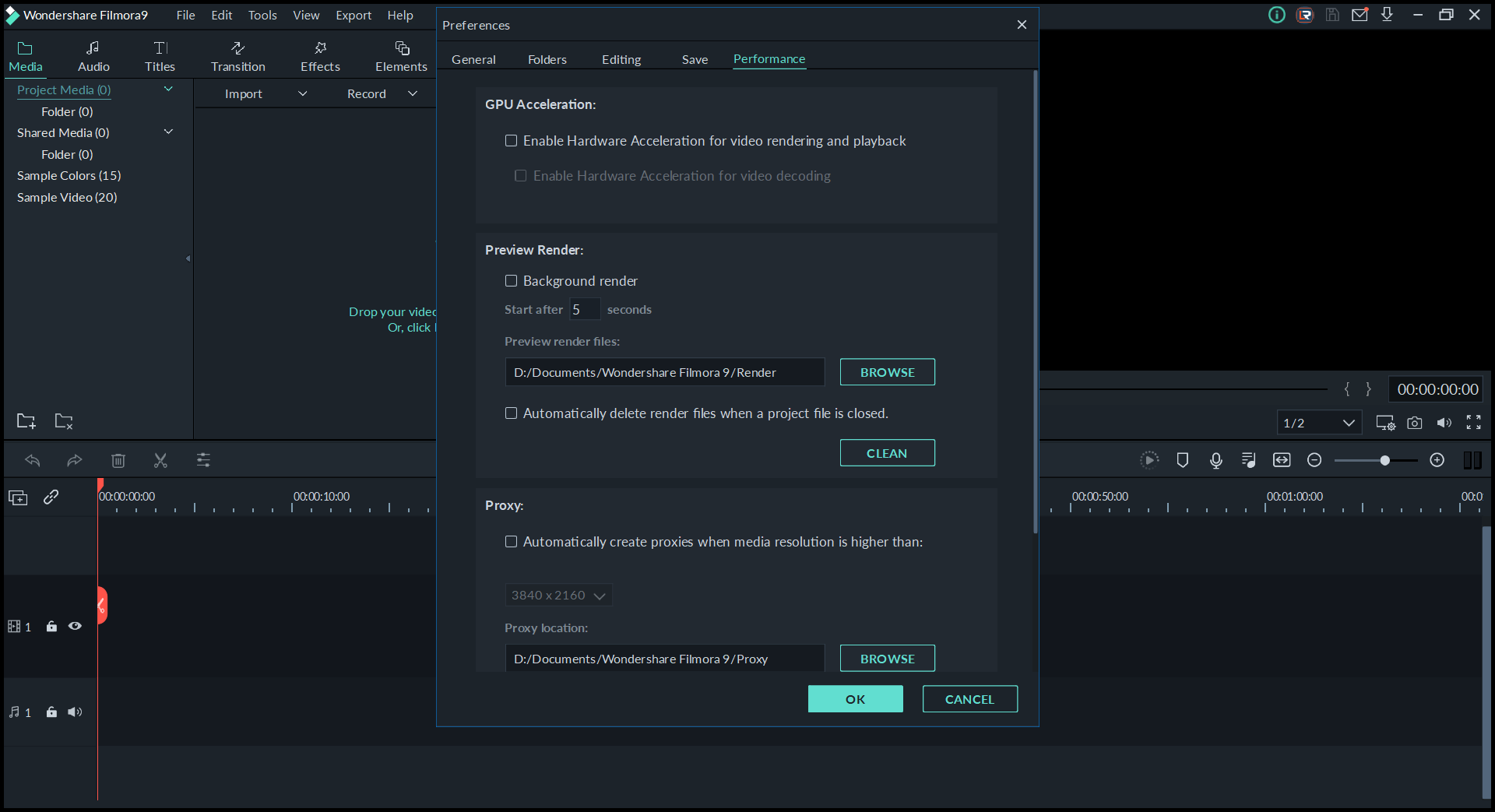Expand the Shared Media chevron
The image size is (1495, 812).
[x=168, y=132]
